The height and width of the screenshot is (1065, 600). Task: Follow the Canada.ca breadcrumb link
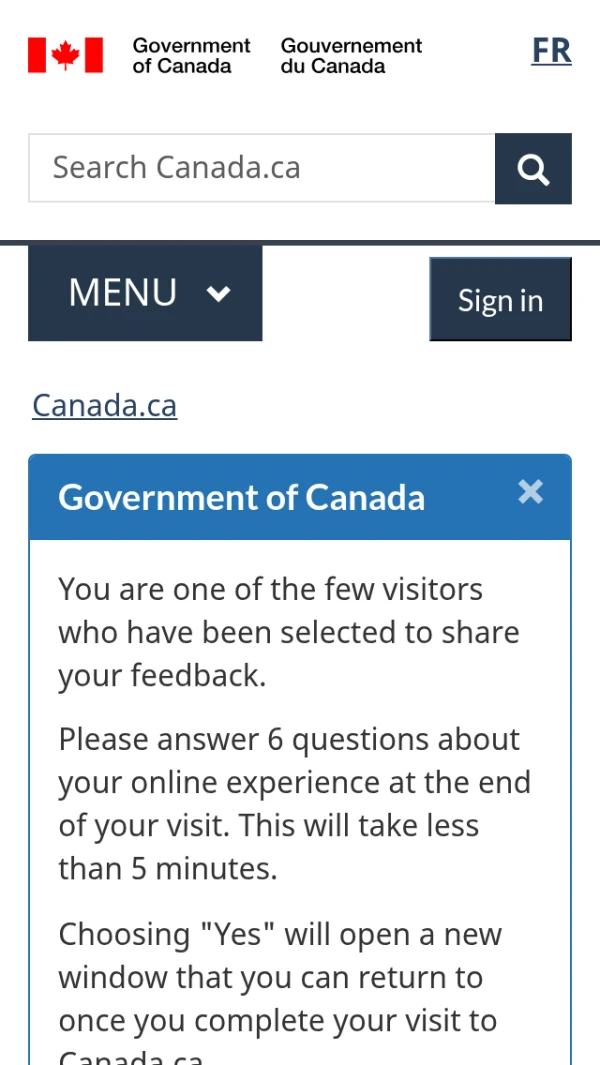(104, 405)
